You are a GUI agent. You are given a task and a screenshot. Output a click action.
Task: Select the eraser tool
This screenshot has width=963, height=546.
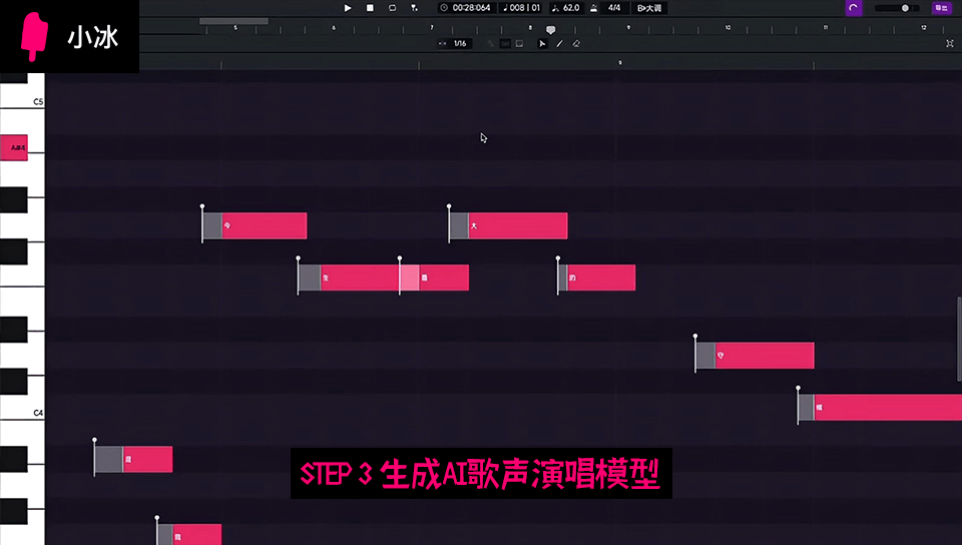[x=575, y=44]
